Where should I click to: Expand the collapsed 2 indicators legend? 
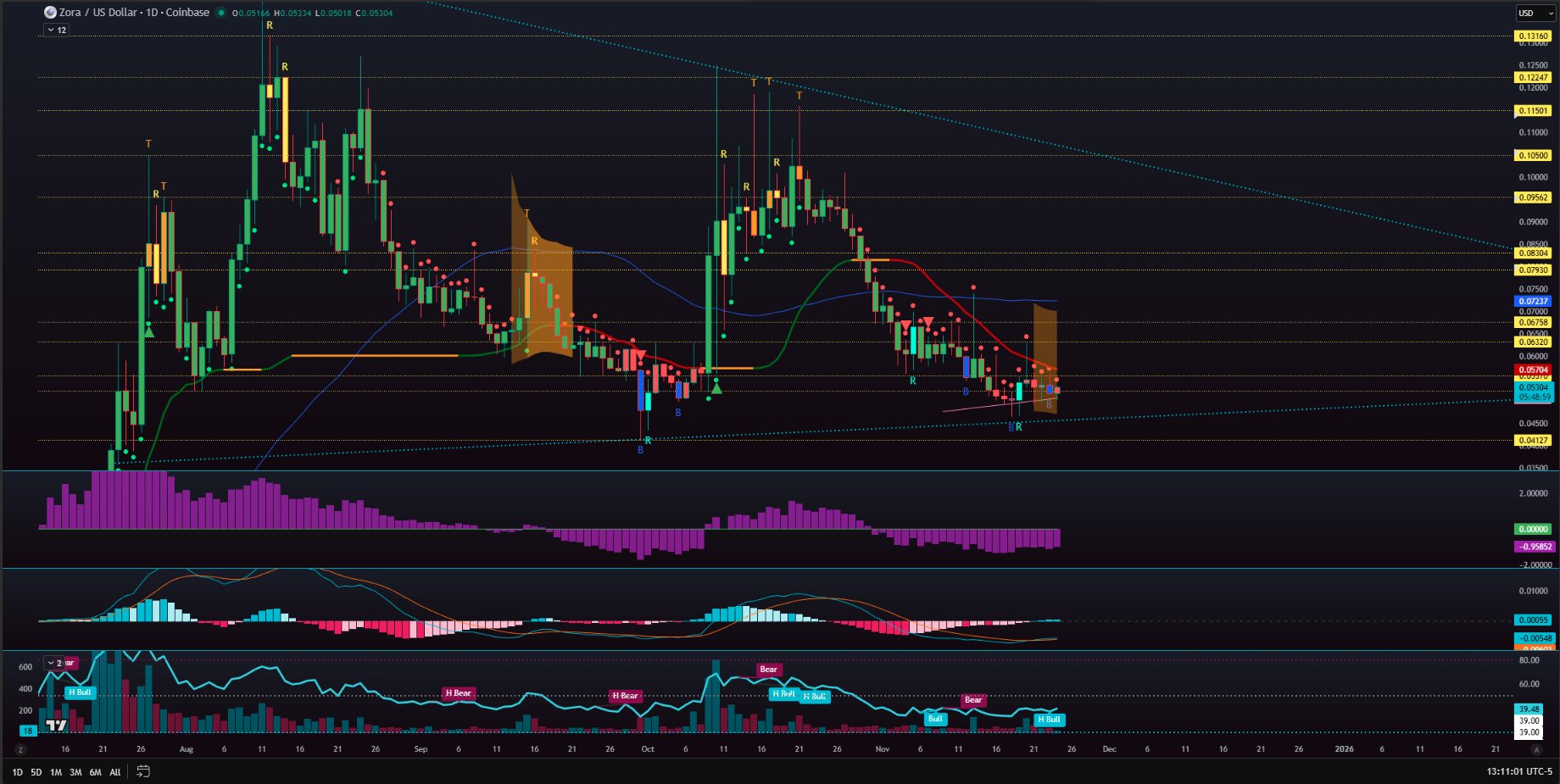[x=54, y=663]
